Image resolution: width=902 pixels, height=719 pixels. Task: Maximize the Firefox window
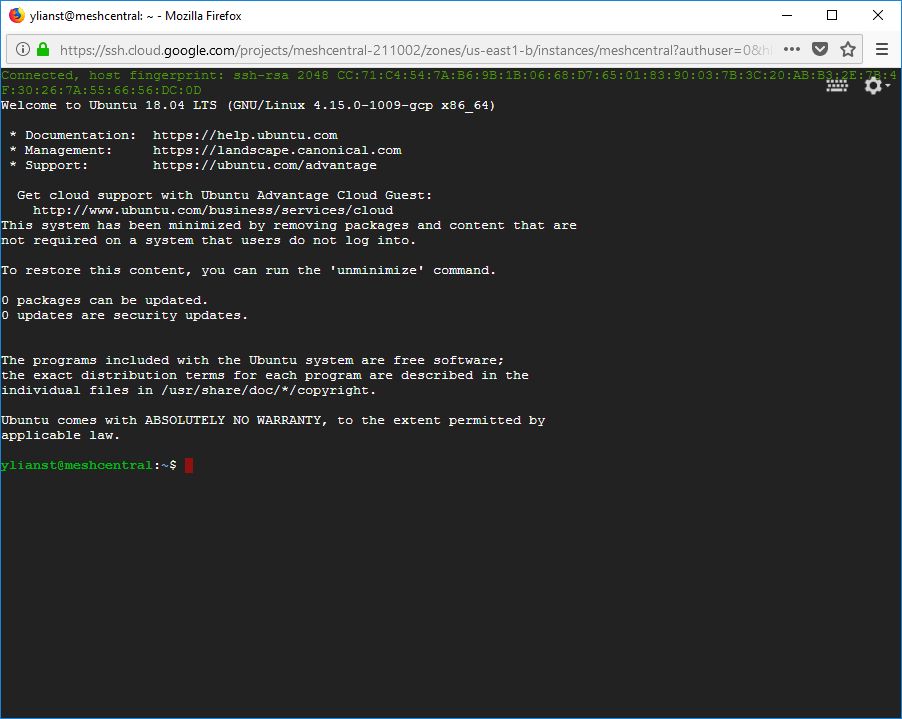coord(832,16)
